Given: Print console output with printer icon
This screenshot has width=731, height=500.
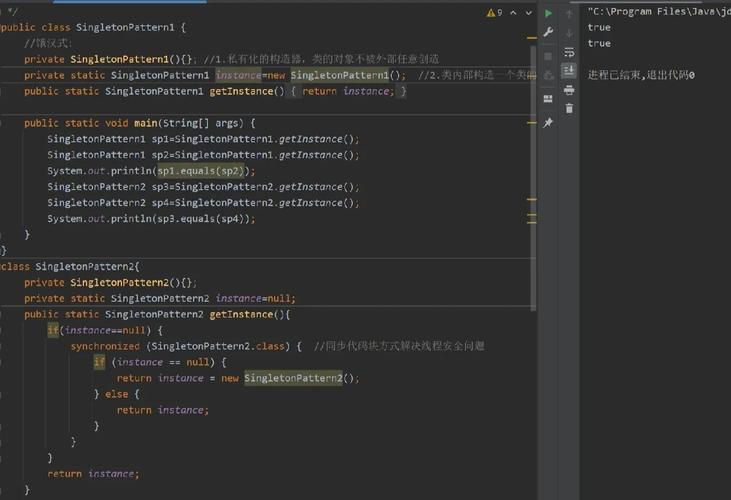Looking at the screenshot, I should [569, 90].
